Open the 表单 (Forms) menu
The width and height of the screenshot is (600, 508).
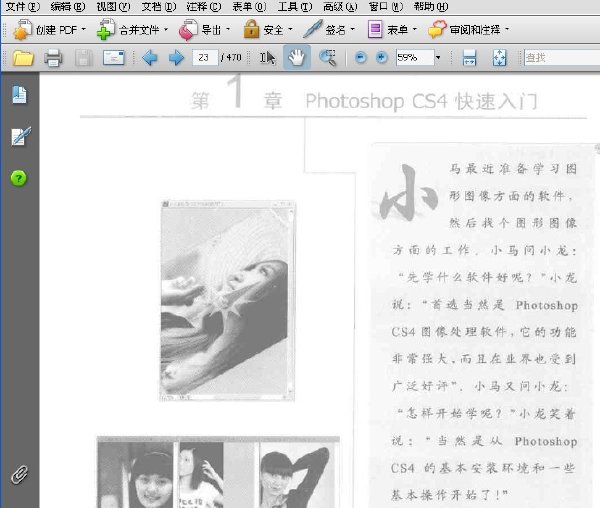tap(249, 7)
